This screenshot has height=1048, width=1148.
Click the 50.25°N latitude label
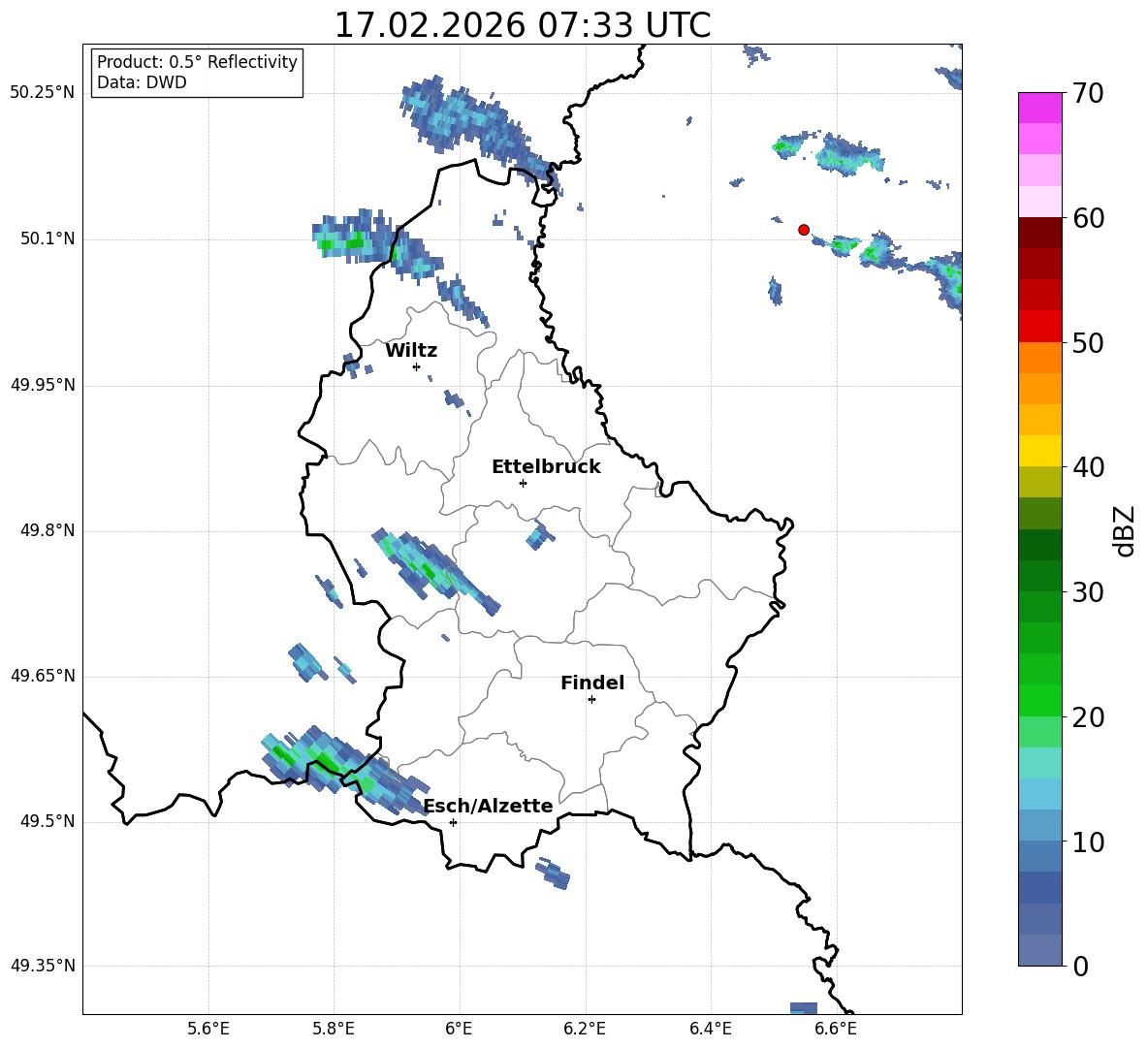point(42,93)
